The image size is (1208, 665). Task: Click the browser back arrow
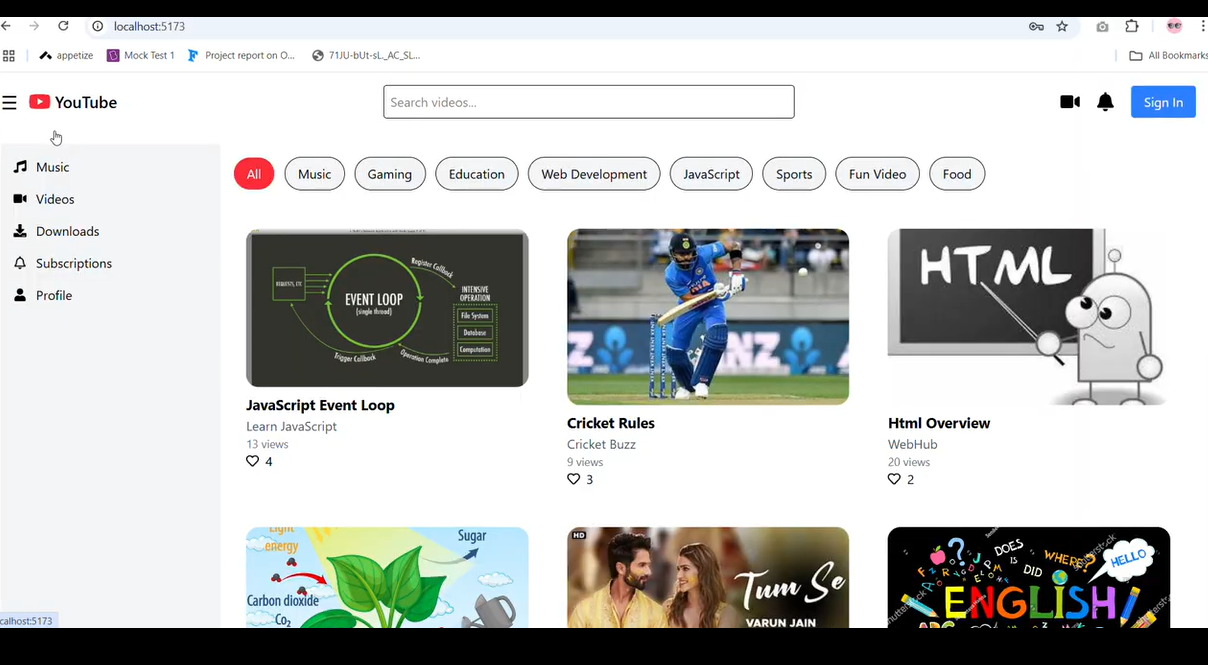click(x=6, y=26)
